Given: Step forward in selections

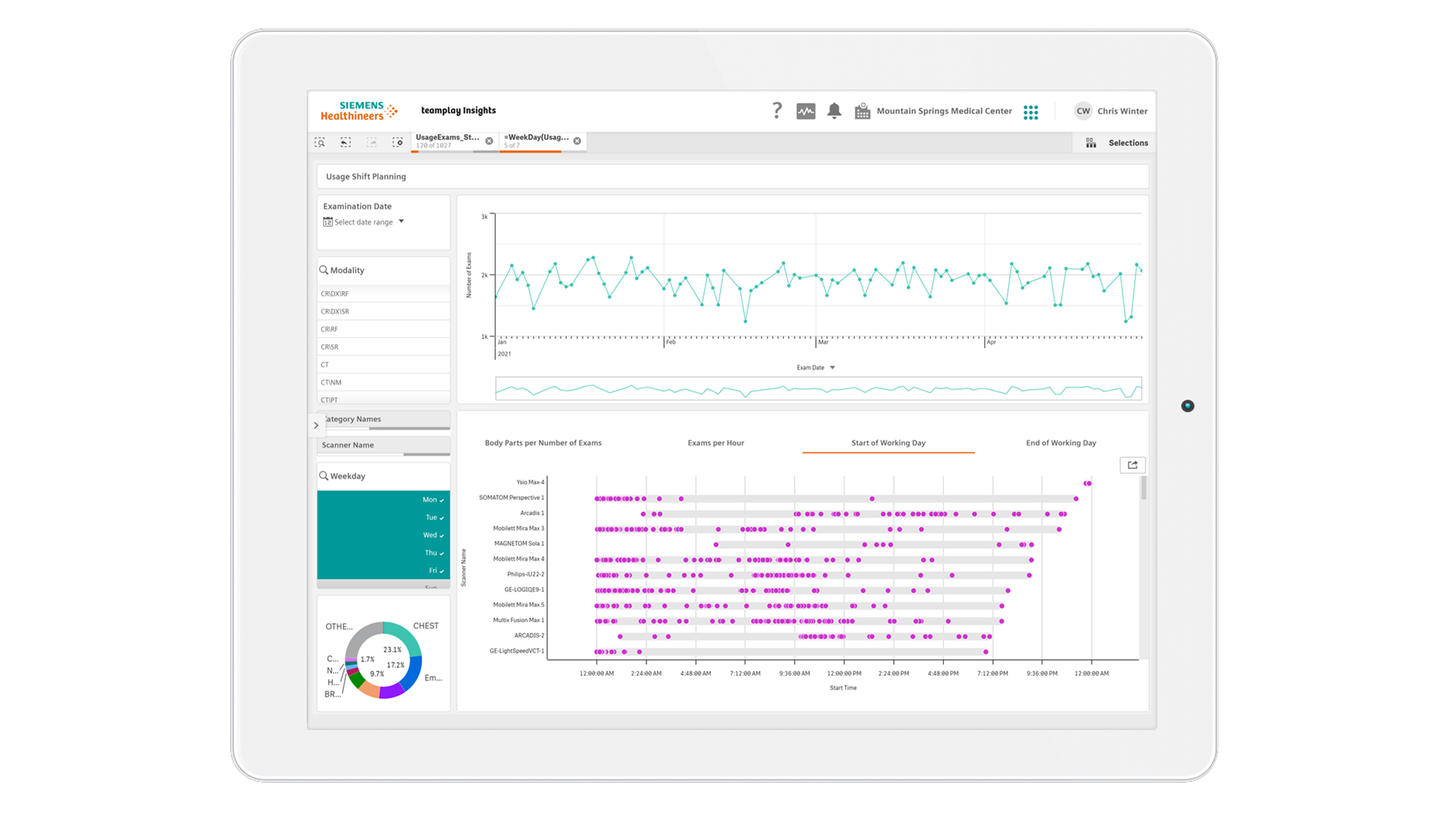Looking at the screenshot, I should pos(371,143).
